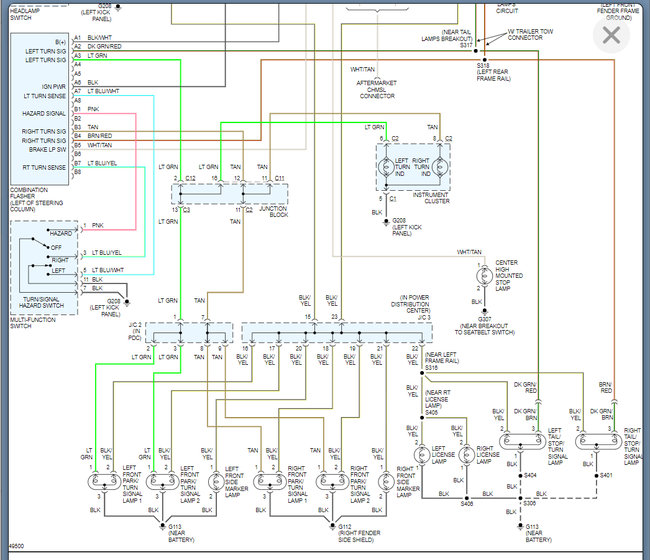Click the NEAR RT LICENSE LAMP note
This screenshot has width=650, height=560.
437,399
